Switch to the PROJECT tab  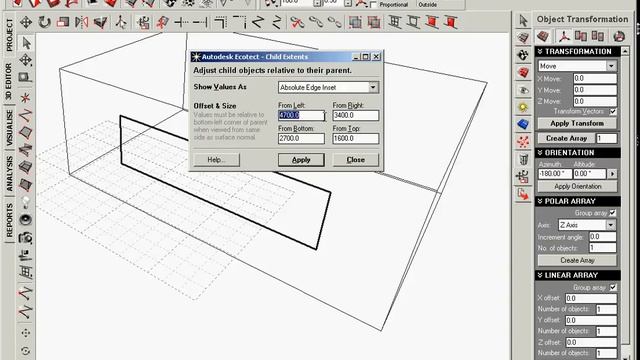point(9,35)
